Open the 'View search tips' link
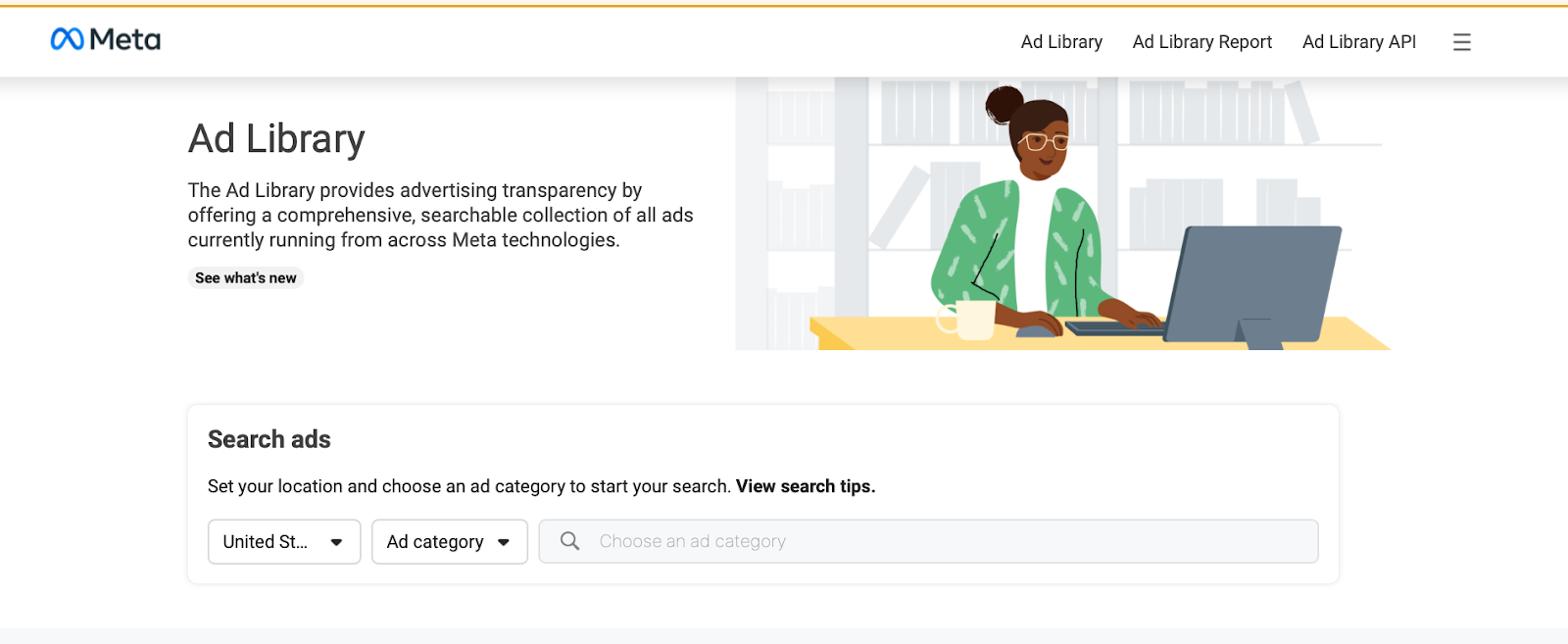 pos(804,485)
